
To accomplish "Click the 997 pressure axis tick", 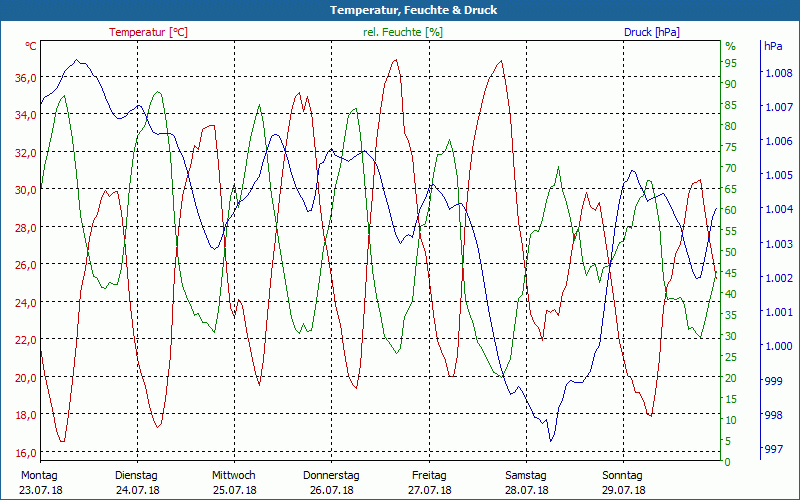I will [773, 449].
